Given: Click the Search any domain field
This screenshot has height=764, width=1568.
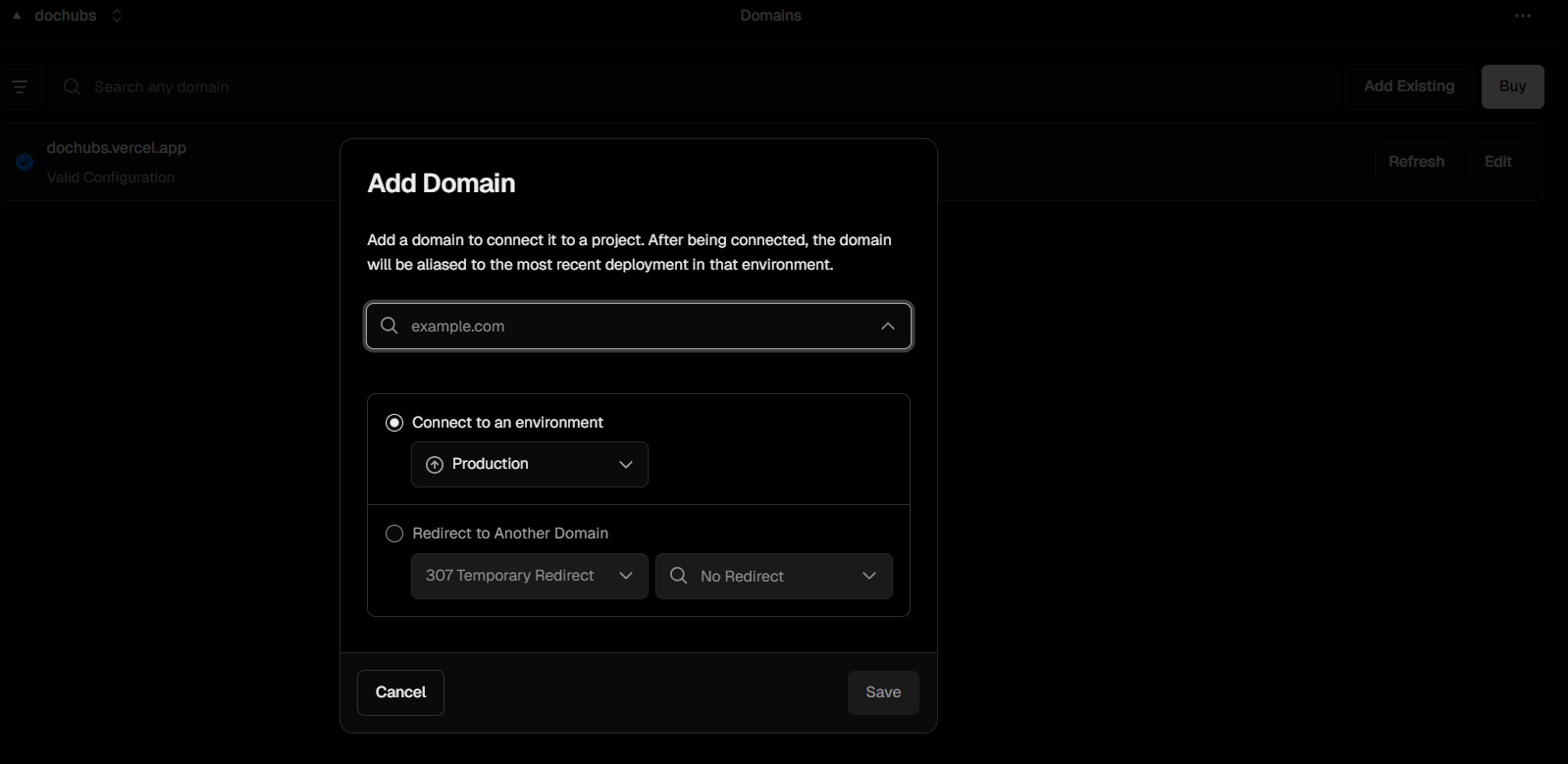Looking at the screenshot, I should (694, 87).
